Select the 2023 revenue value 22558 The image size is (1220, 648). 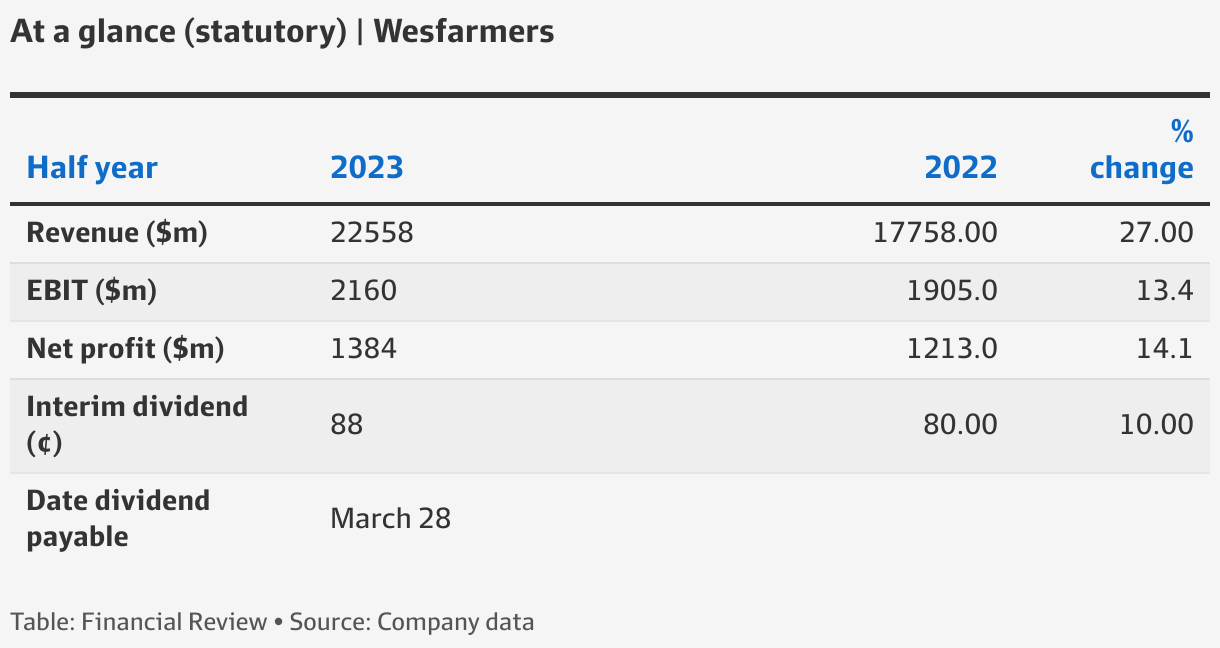coord(372,233)
